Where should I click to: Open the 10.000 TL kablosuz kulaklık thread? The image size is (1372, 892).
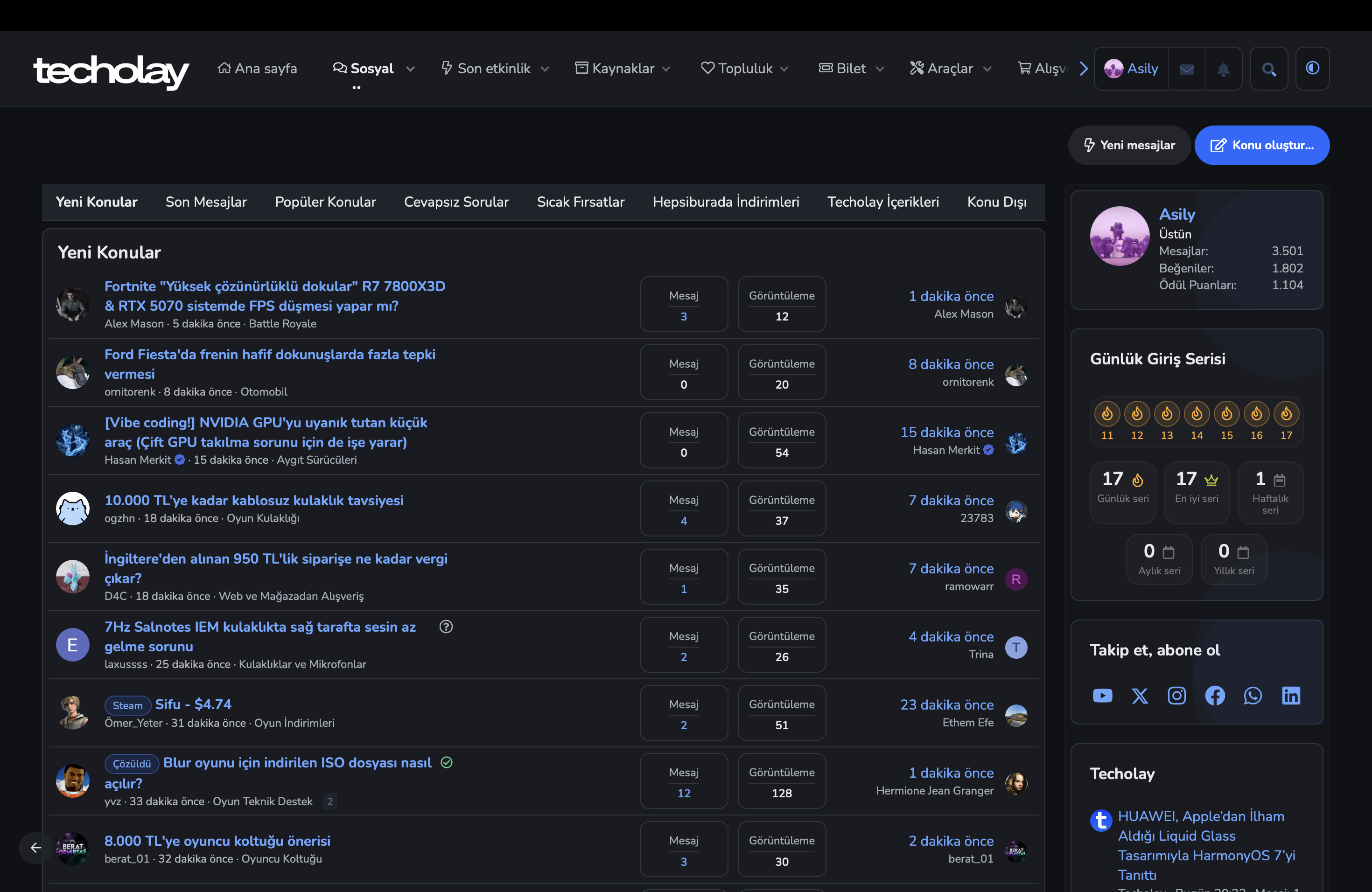(254, 500)
